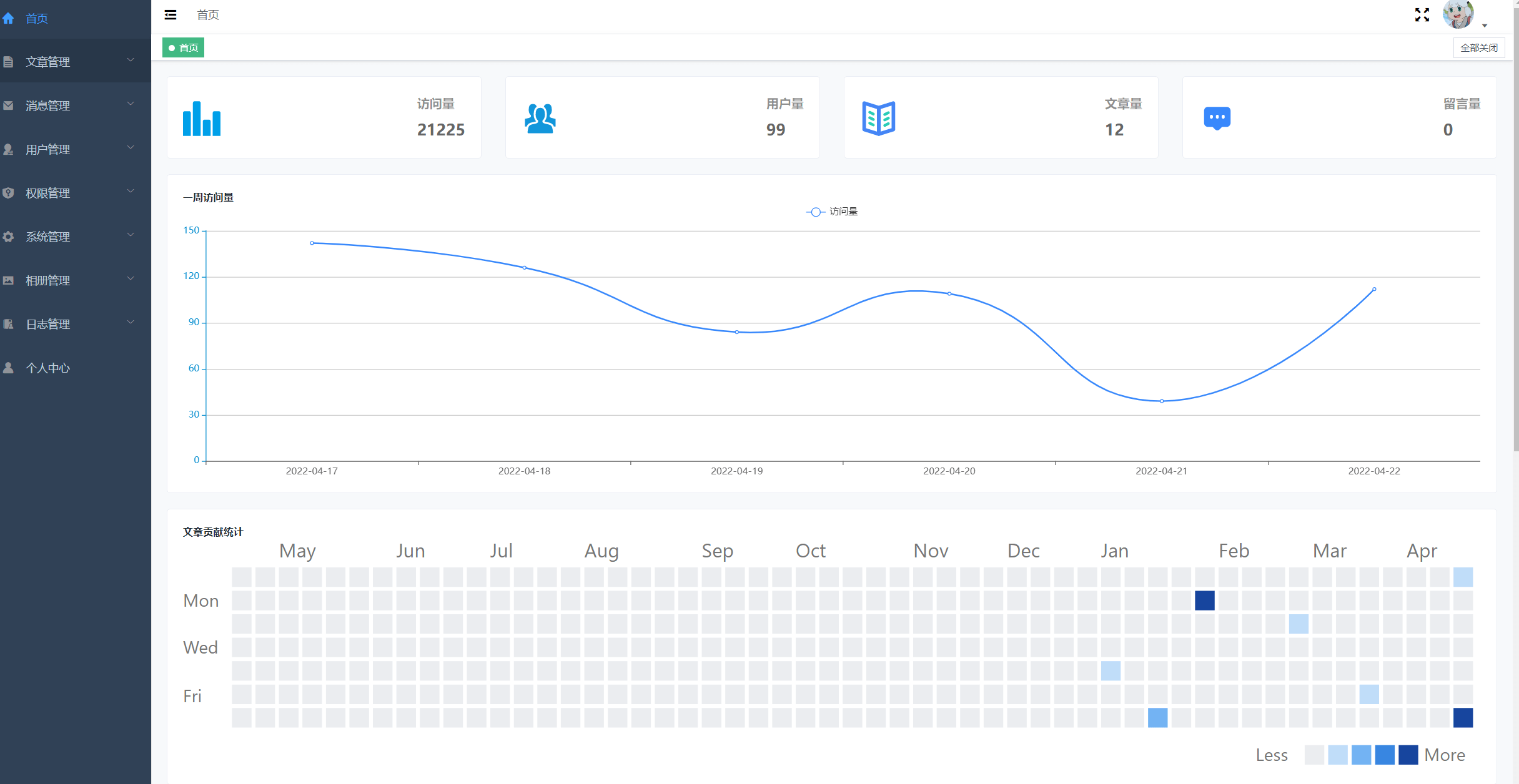Click the users icon in 用户量 card
Viewport: 1519px width, 784px height.
pyautogui.click(x=540, y=119)
